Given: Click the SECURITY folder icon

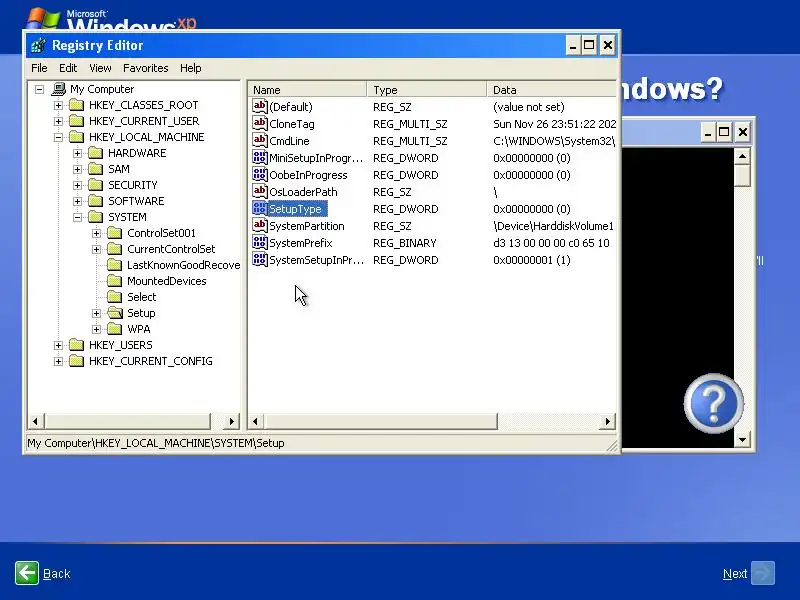Looking at the screenshot, I should (95, 185).
